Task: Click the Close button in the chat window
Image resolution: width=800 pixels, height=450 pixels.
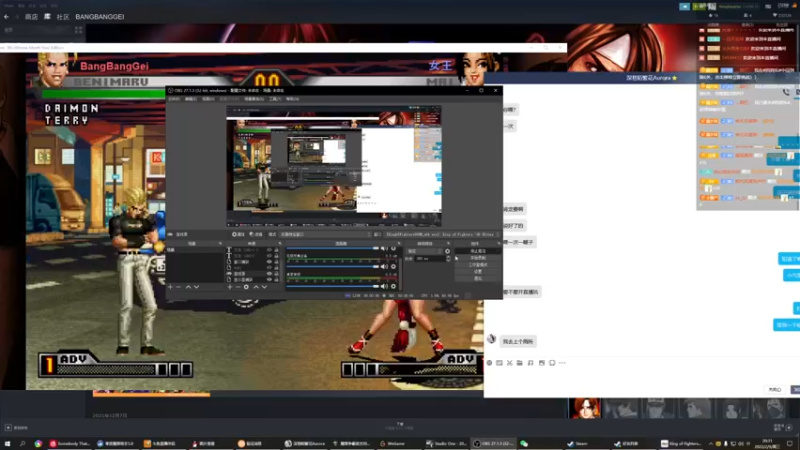Action: 774,389
